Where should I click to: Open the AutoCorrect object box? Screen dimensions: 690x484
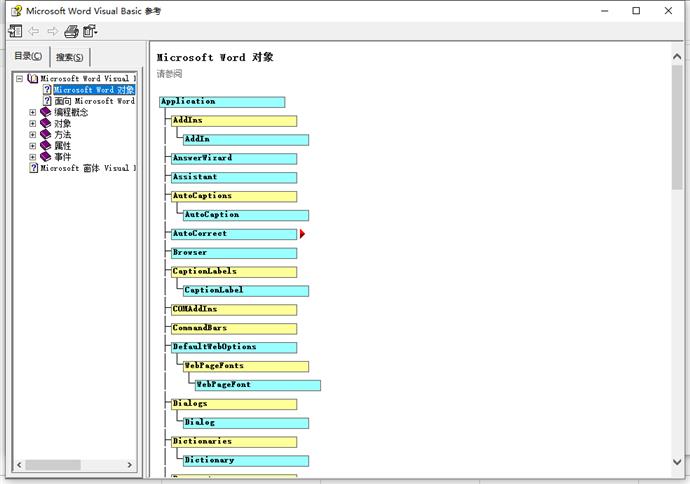[x=234, y=234]
